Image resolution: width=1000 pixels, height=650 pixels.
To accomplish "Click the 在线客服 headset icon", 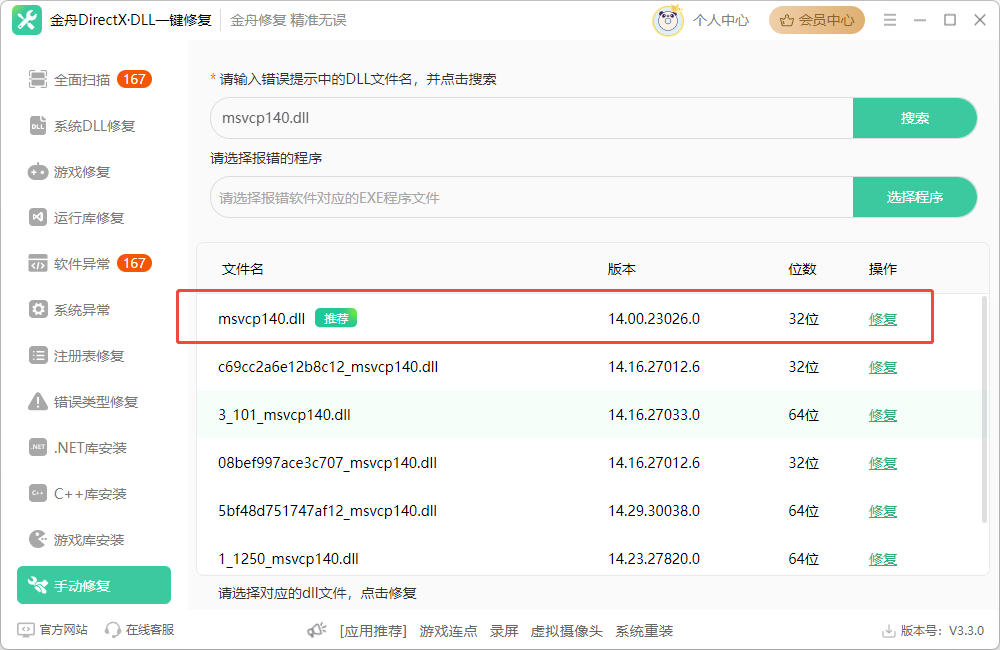I will click(x=113, y=630).
